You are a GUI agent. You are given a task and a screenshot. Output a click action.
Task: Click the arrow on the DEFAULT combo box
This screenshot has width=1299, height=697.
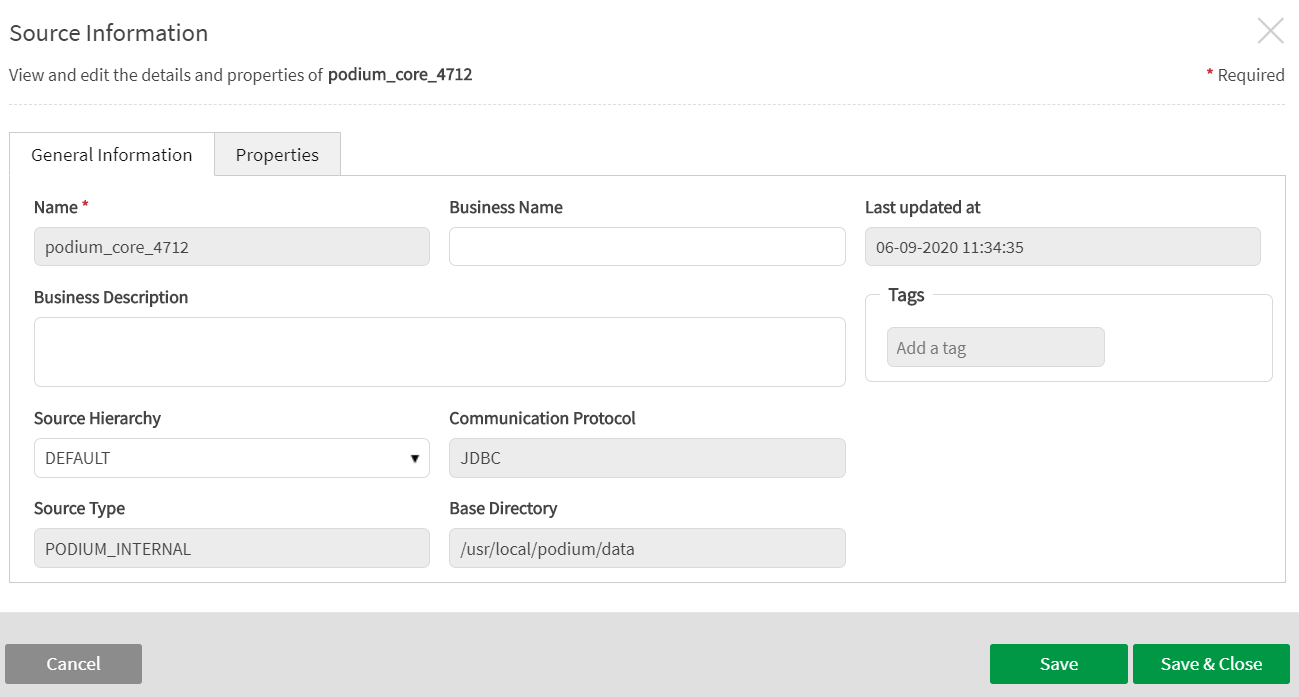coord(414,458)
